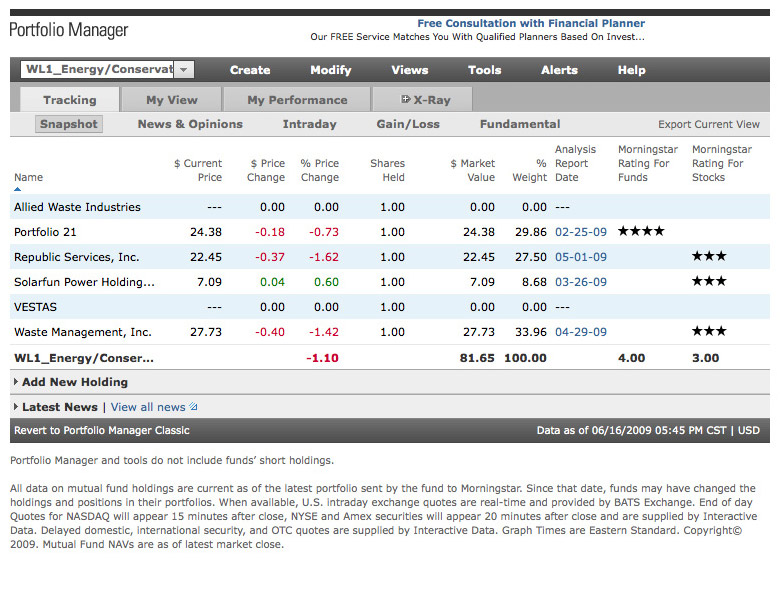Open Waste Management, Inc. holding
The height and width of the screenshot is (599, 780).
(x=83, y=332)
